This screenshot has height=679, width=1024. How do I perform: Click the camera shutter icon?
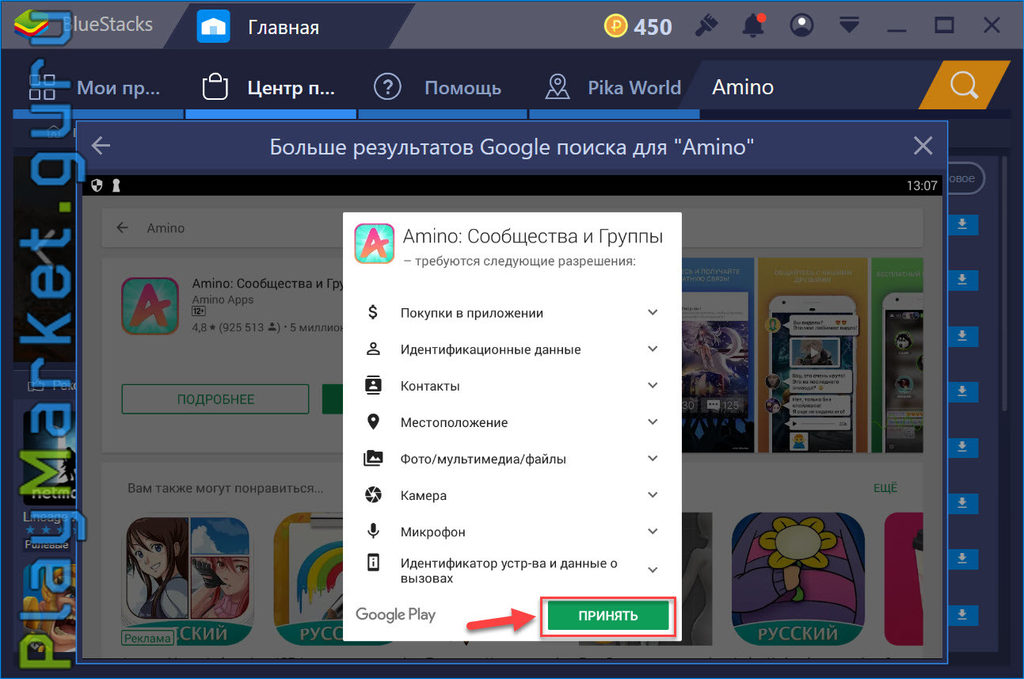pos(373,495)
